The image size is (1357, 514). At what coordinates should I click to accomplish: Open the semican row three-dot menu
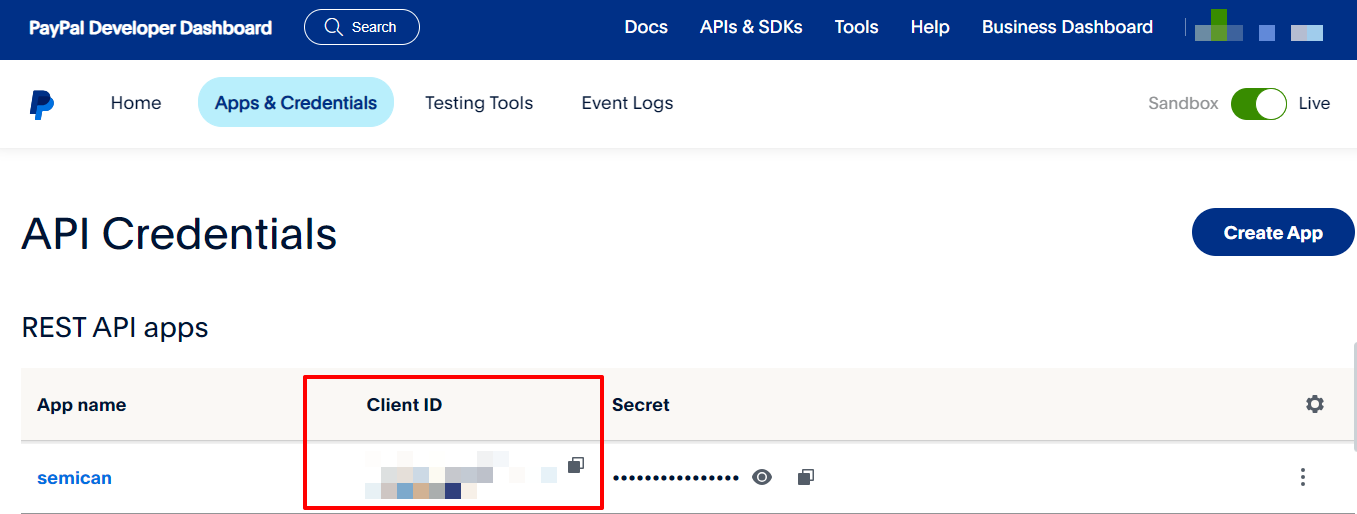coord(1302,477)
